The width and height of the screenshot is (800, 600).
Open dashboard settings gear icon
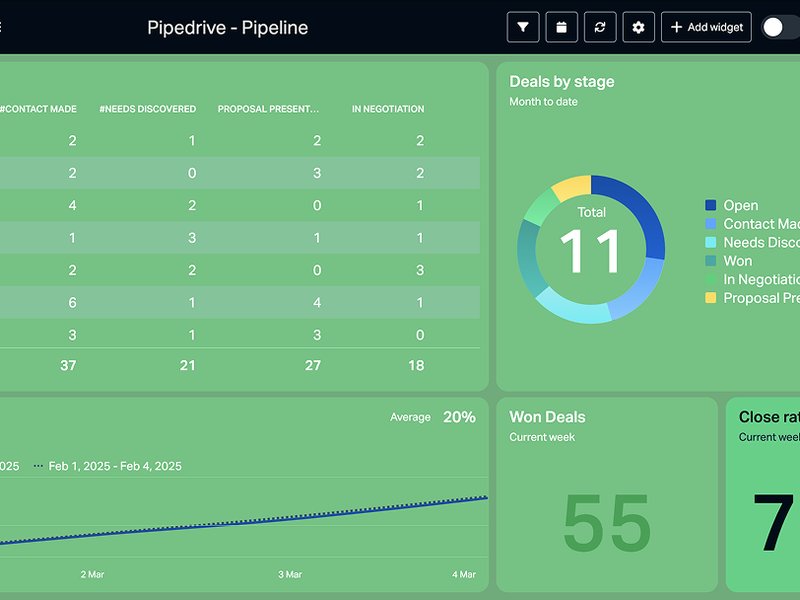pos(638,27)
